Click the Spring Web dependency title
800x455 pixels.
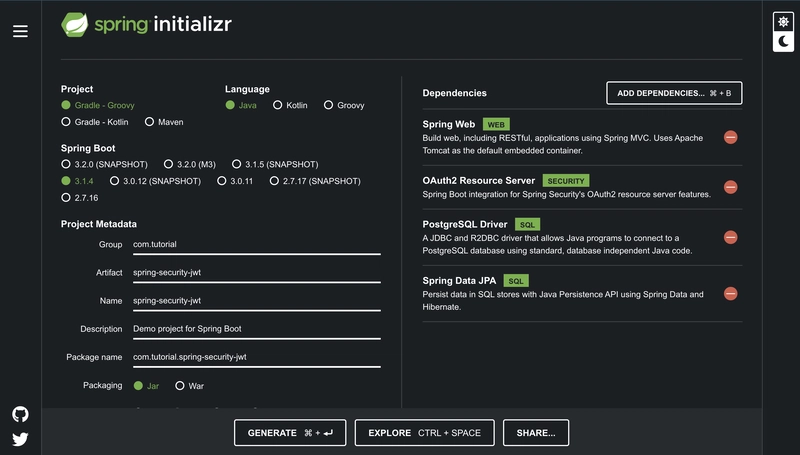(x=448, y=124)
